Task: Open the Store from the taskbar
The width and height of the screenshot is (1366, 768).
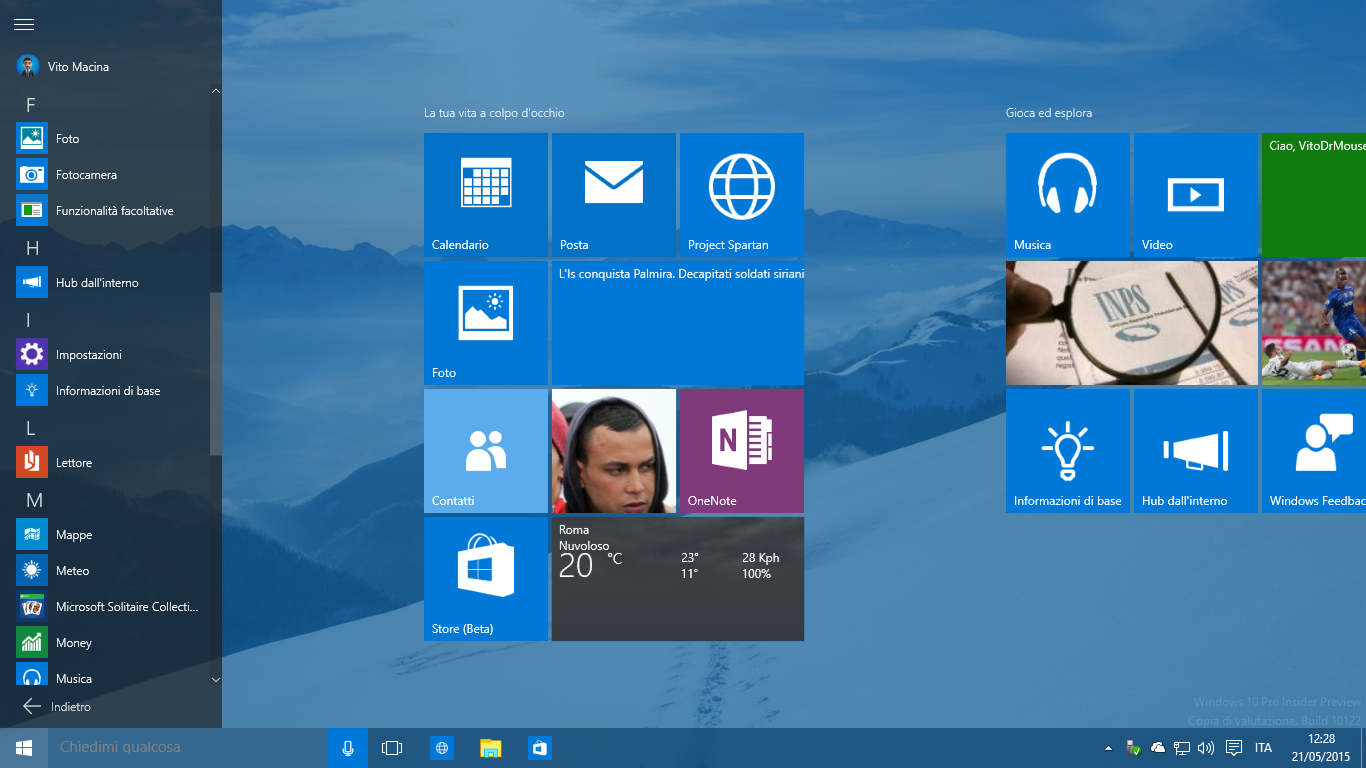Action: 540,748
